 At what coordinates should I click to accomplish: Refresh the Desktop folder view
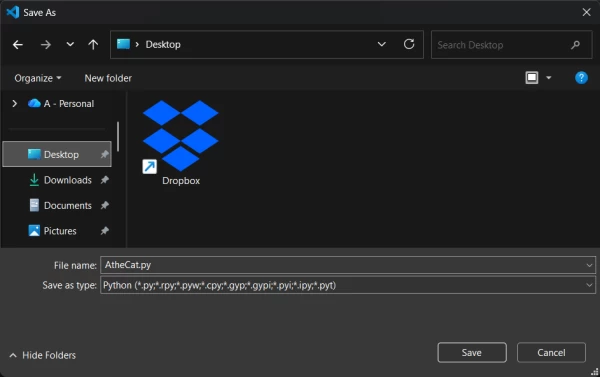pos(409,44)
